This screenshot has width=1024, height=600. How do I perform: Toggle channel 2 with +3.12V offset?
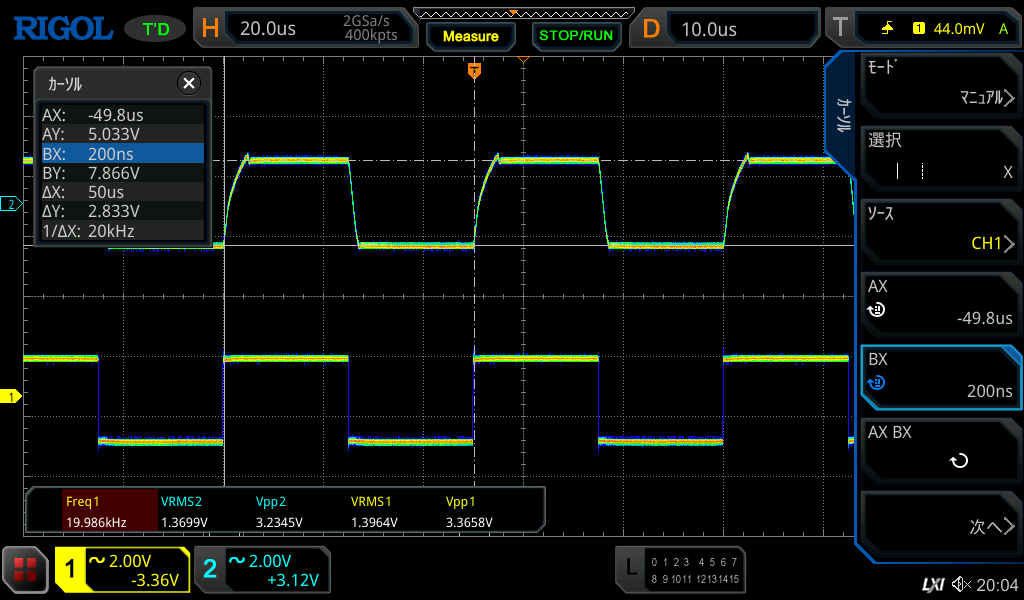(262, 570)
